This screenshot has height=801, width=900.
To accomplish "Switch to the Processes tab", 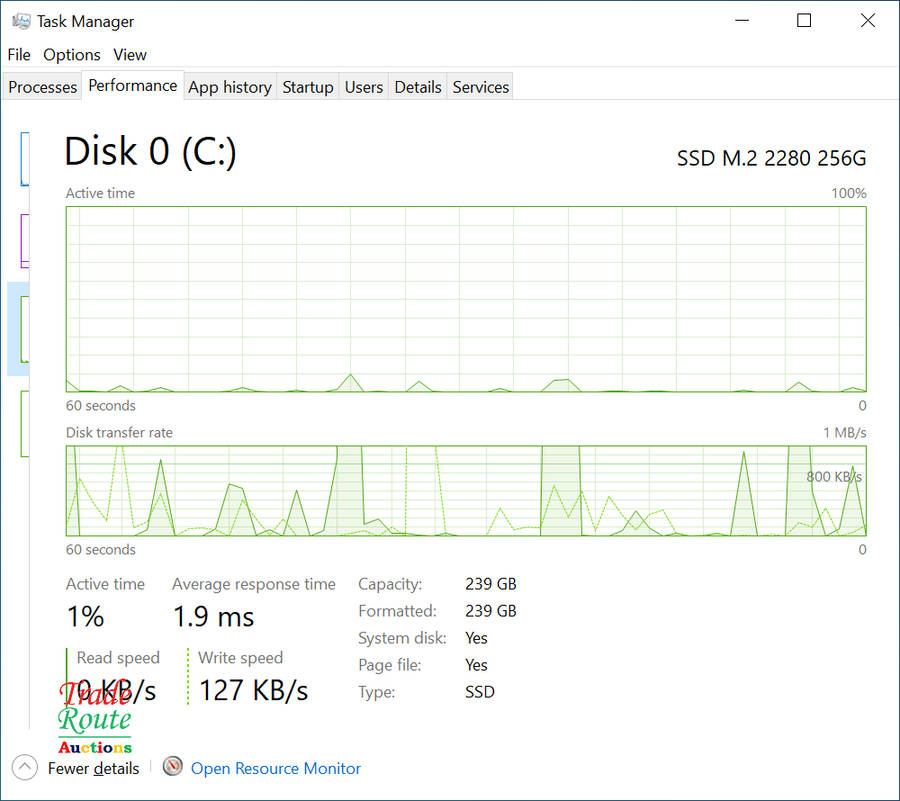I will pyautogui.click(x=42, y=87).
